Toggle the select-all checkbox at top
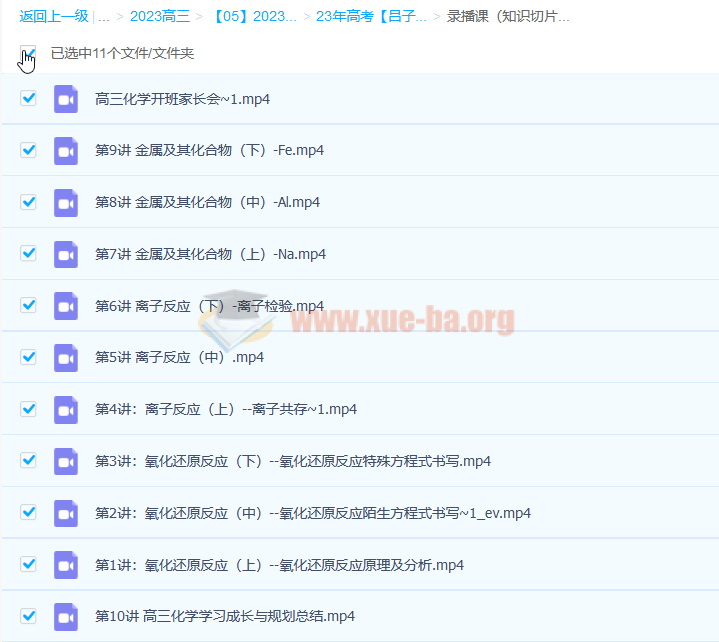Viewport: 719px width, 642px height. pos(28,52)
